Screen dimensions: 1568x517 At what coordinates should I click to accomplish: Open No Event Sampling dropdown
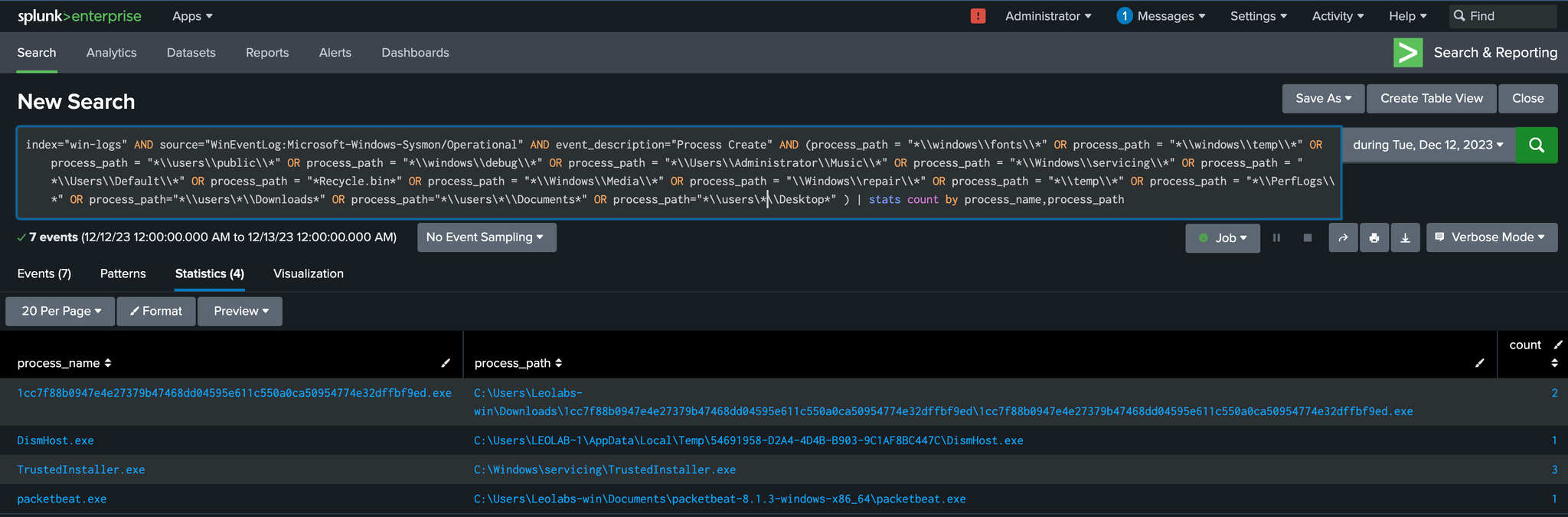click(x=487, y=237)
